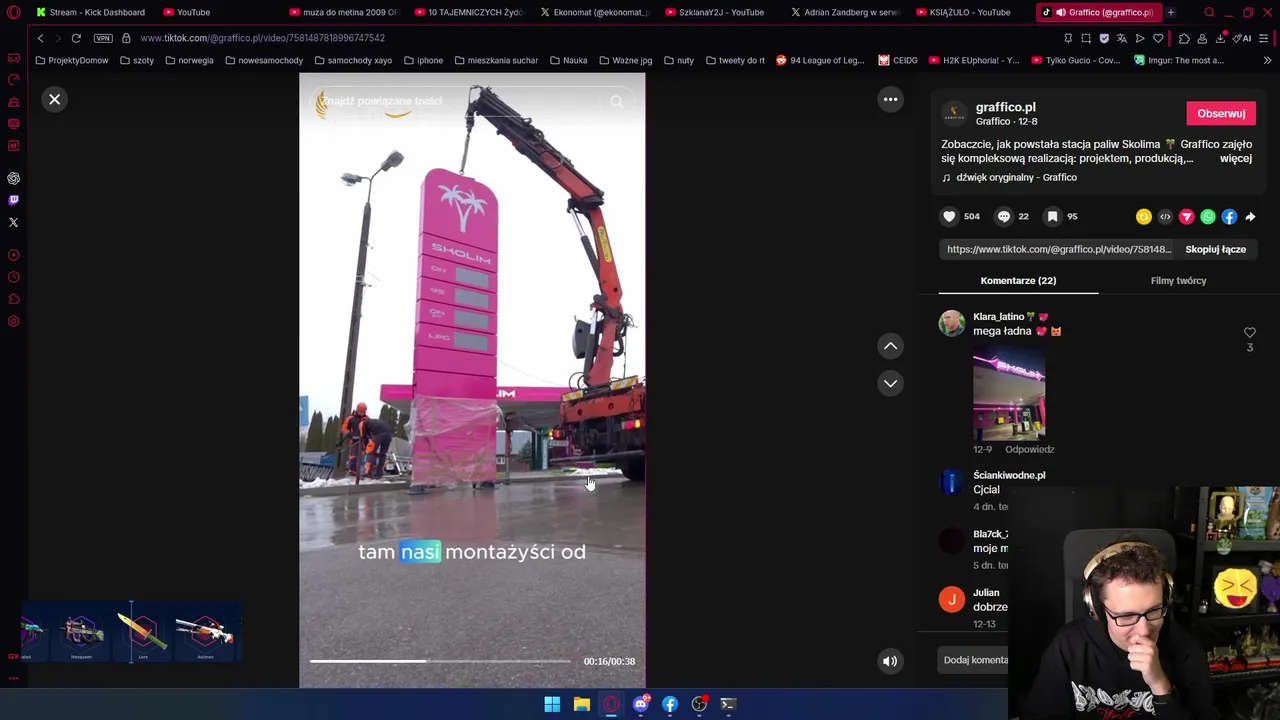The height and width of the screenshot is (720, 1280).
Task: Open the Ściankiwodne.pl commenter profile
Action: coord(1009,475)
